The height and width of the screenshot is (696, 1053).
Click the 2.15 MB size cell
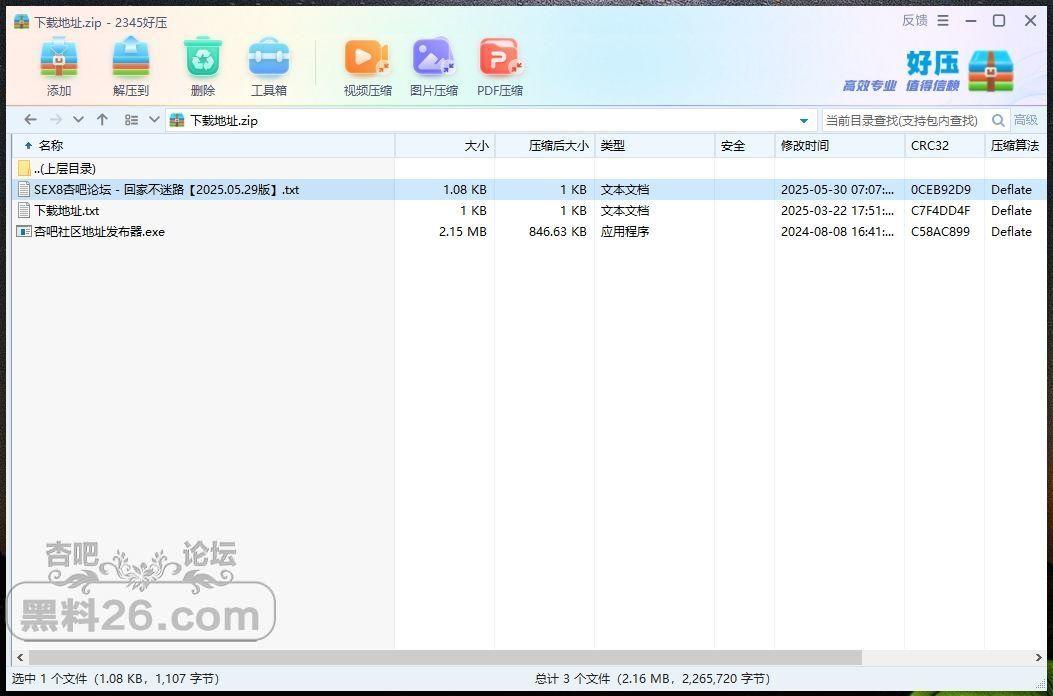click(x=463, y=232)
